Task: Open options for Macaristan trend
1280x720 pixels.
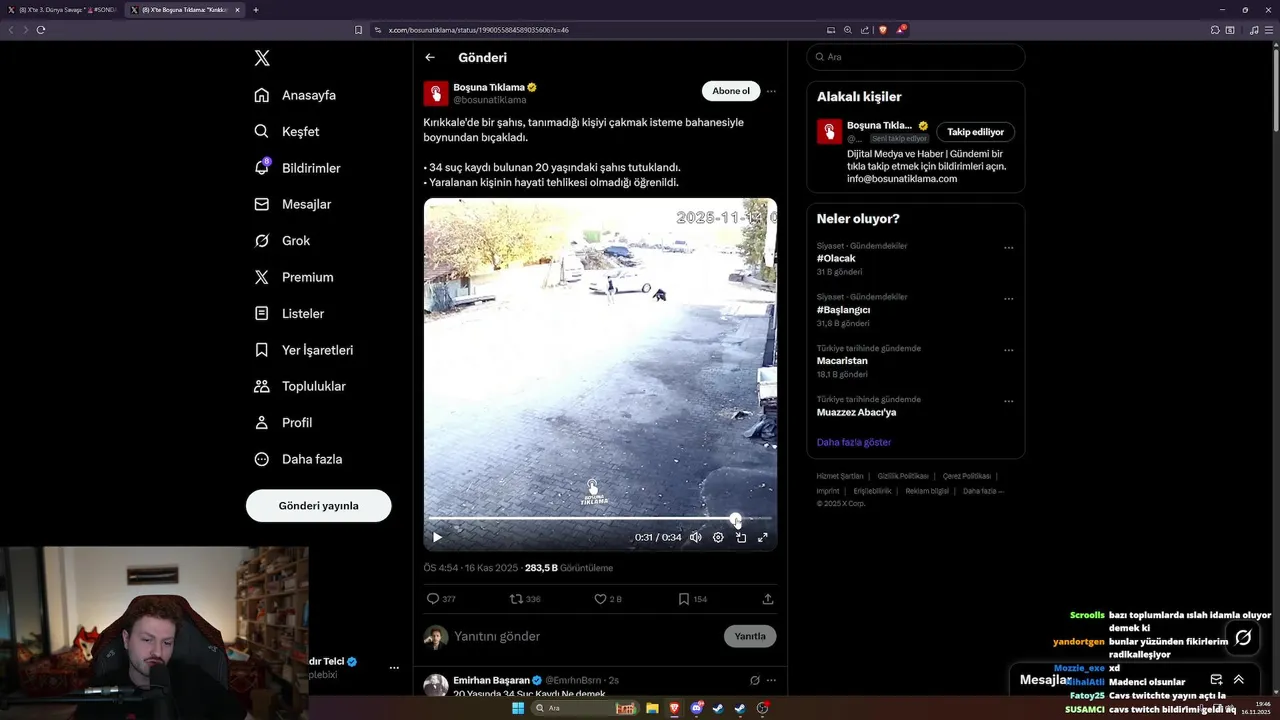Action: click(x=1008, y=350)
